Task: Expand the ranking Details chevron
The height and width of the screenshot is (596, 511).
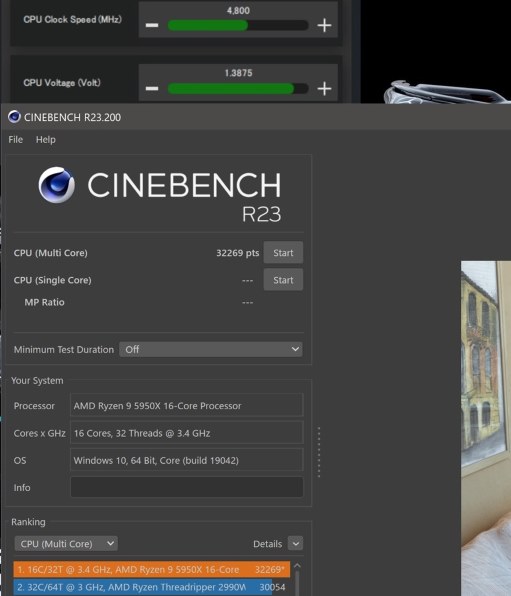Action: click(x=295, y=544)
